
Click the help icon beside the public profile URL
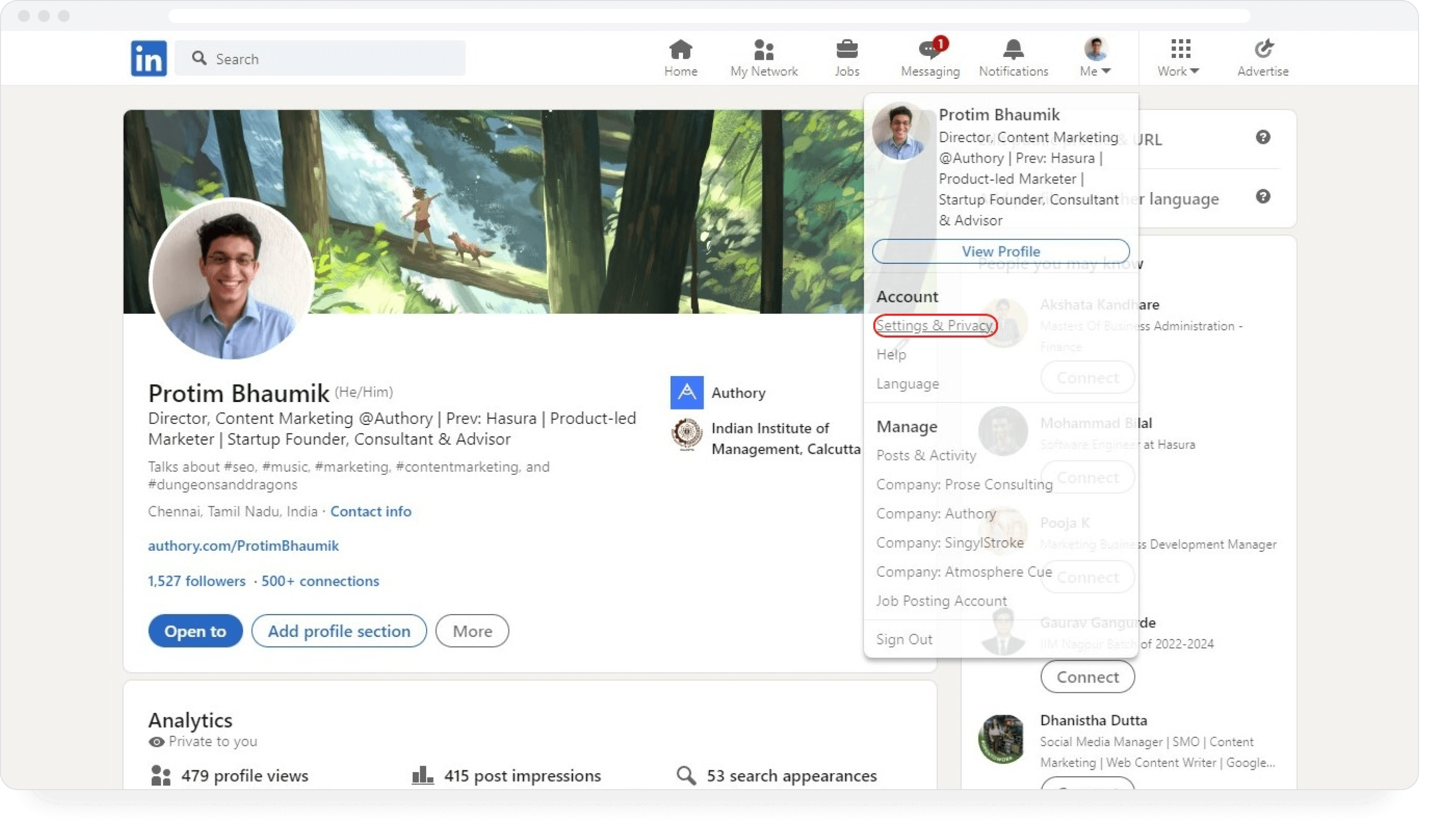[x=1262, y=137]
